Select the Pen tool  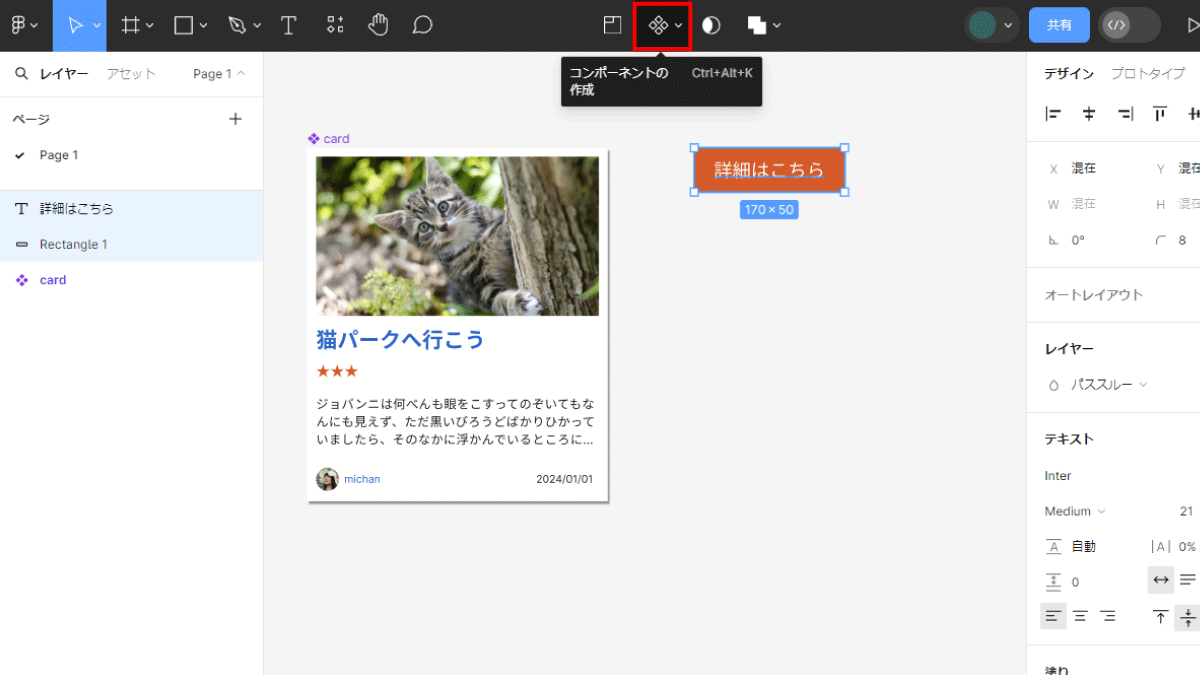point(237,26)
